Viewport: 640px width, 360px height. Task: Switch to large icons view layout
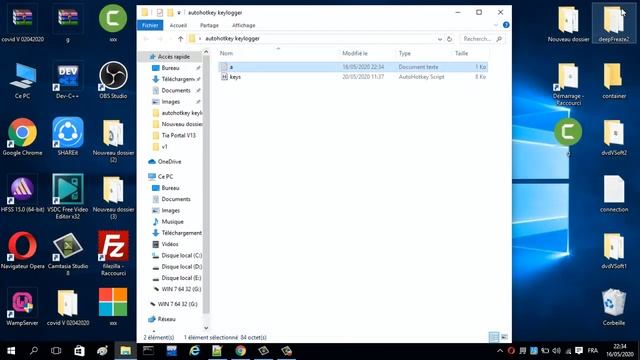click(x=504, y=337)
